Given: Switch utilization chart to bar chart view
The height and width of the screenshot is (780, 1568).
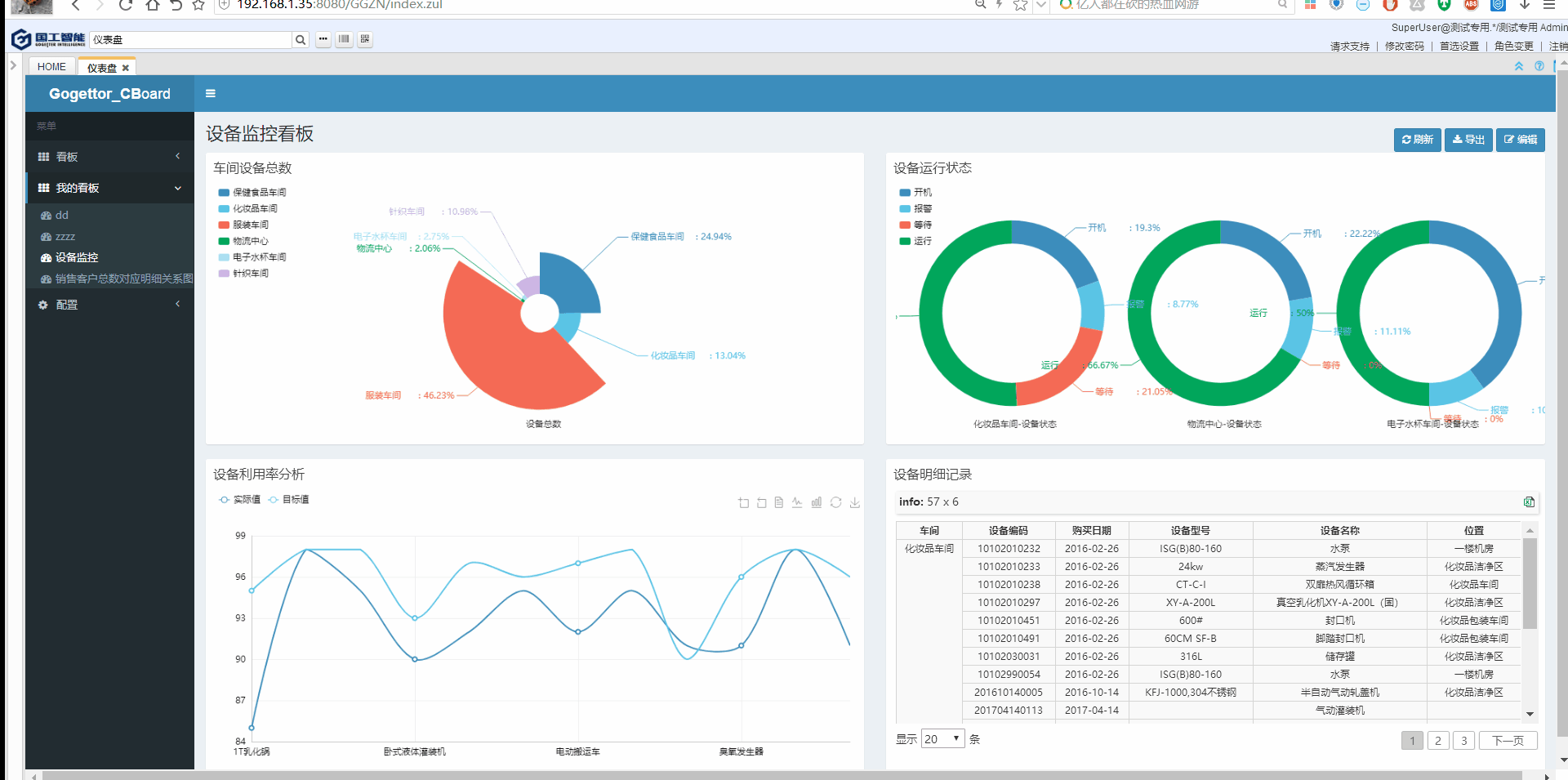Looking at the screenshot, I should pos(816,503).
